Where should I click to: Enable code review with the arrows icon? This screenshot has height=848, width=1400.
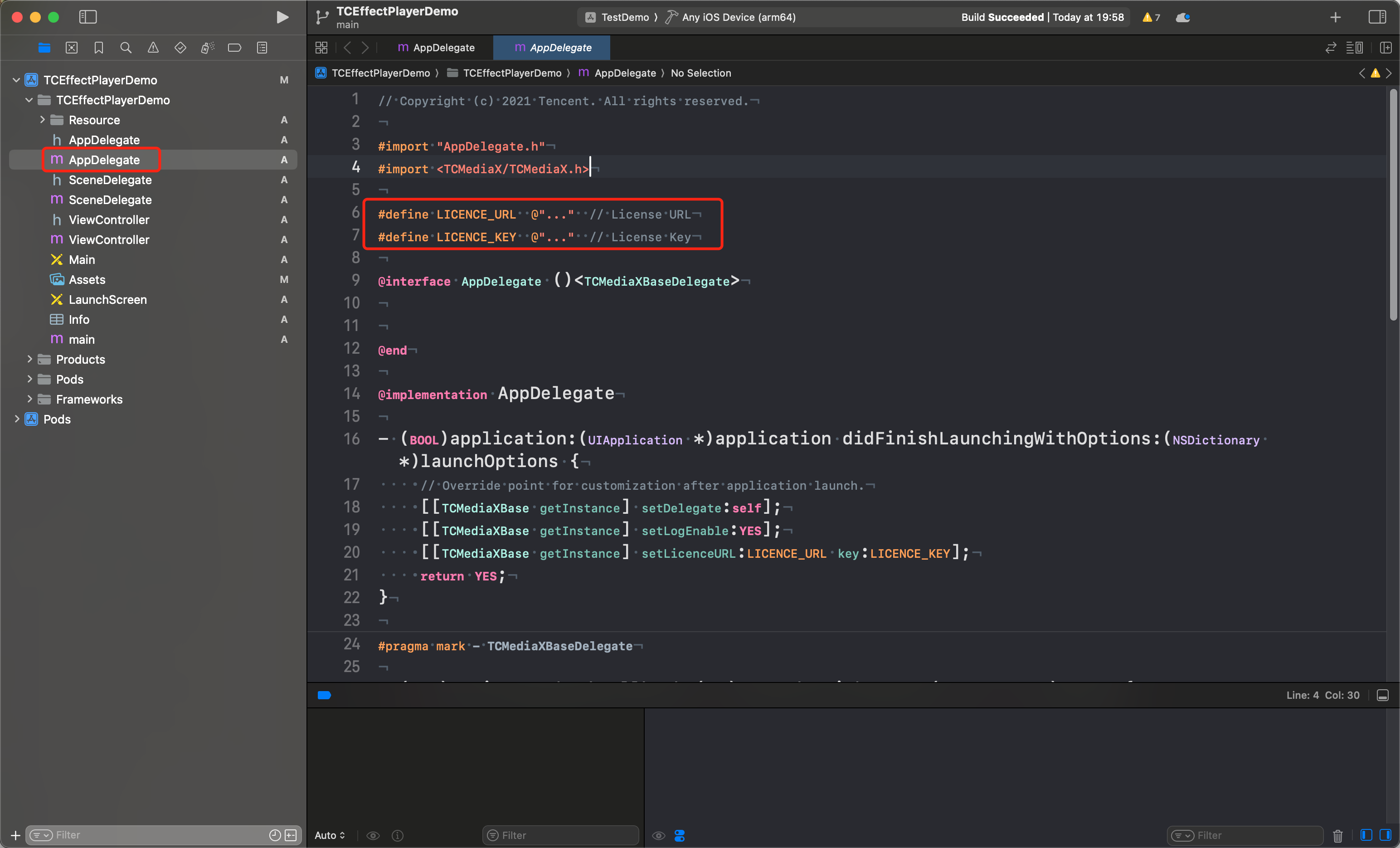pos(1331,48)
